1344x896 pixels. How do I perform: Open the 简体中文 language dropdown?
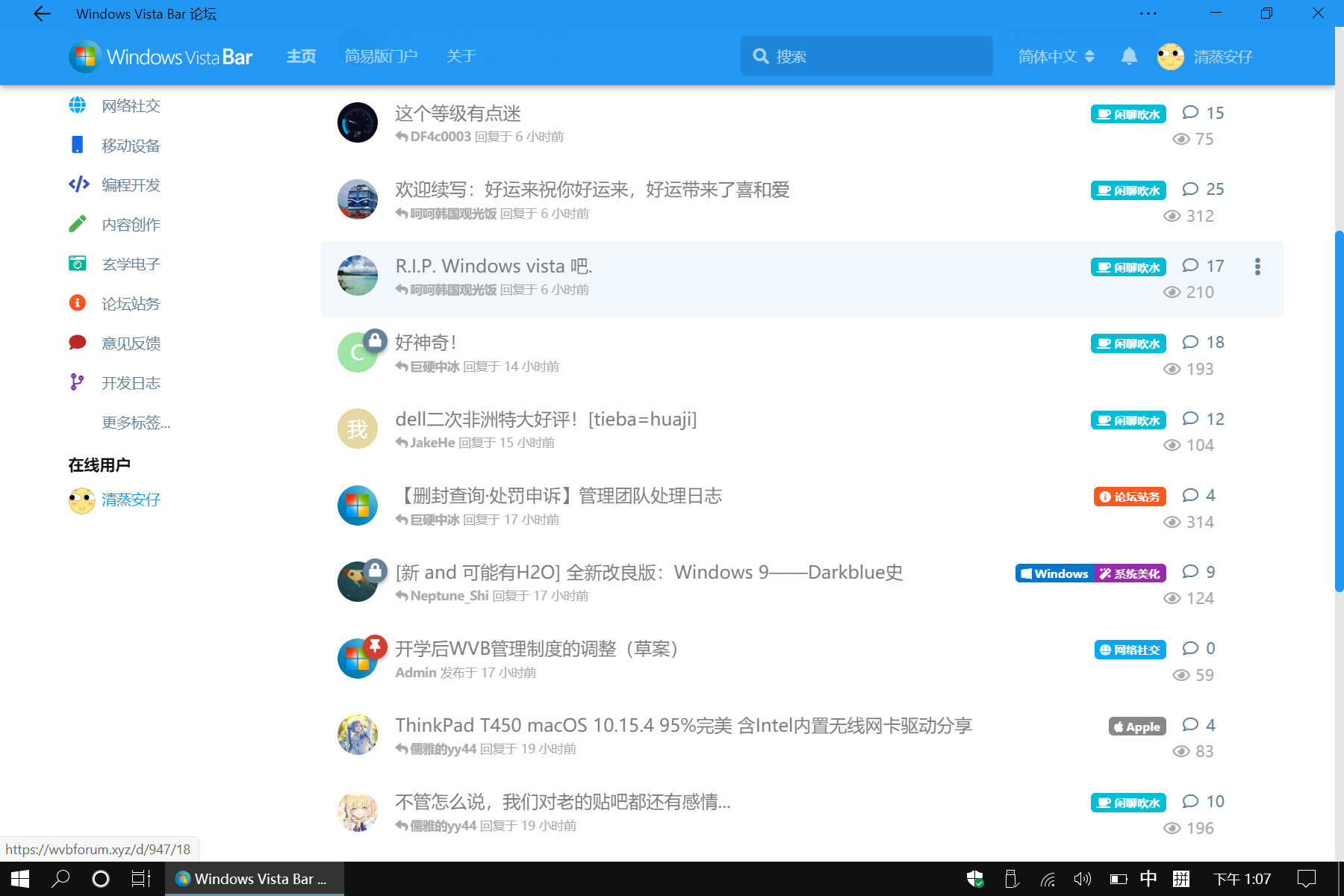pos(1057,57)
